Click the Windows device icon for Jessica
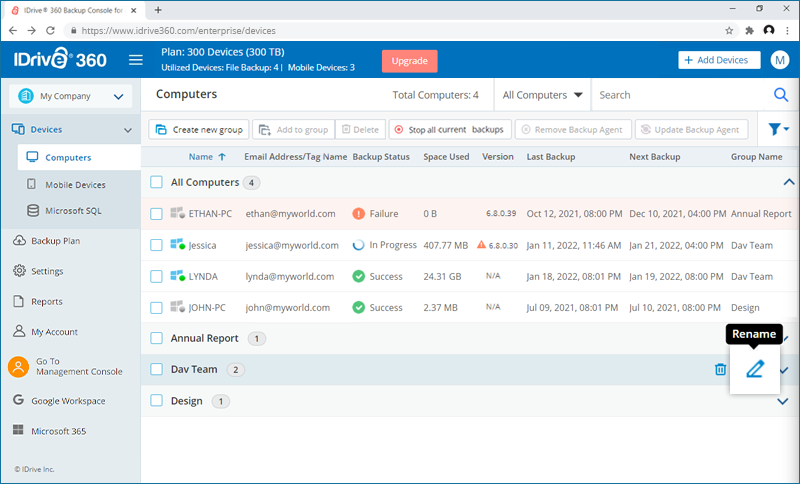The width and height of the screenshot is (800, 484). click(177, 245)
